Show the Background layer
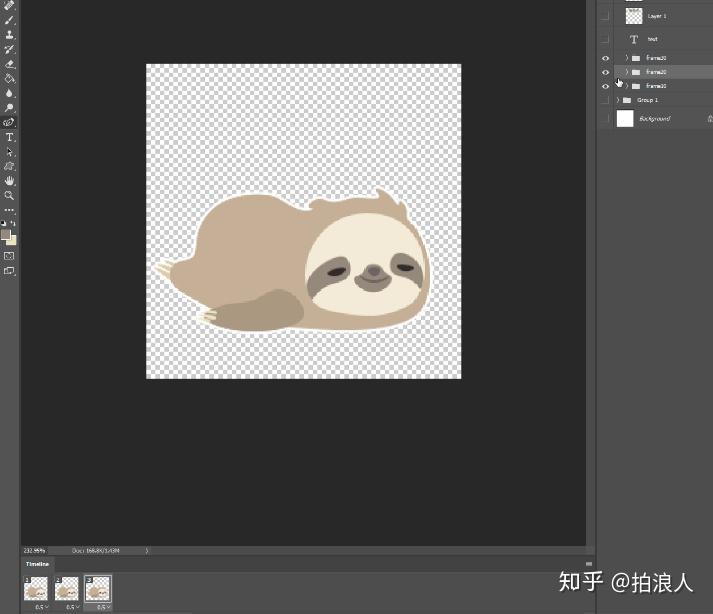Viewport: 713px width, 614px height. click(x=605, y=119)
